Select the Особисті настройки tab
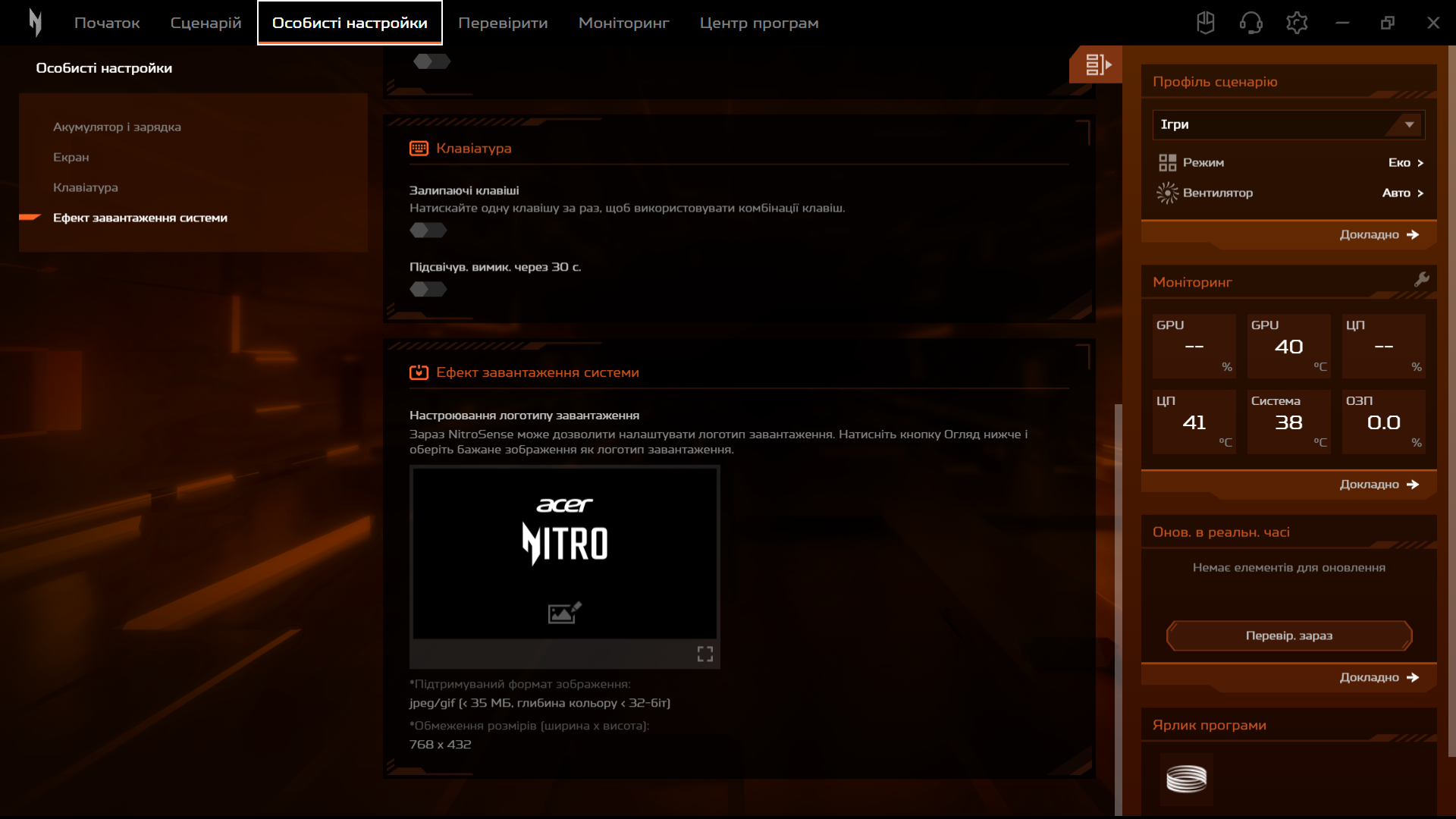1456x819 pixels. (x=350, y=23)
